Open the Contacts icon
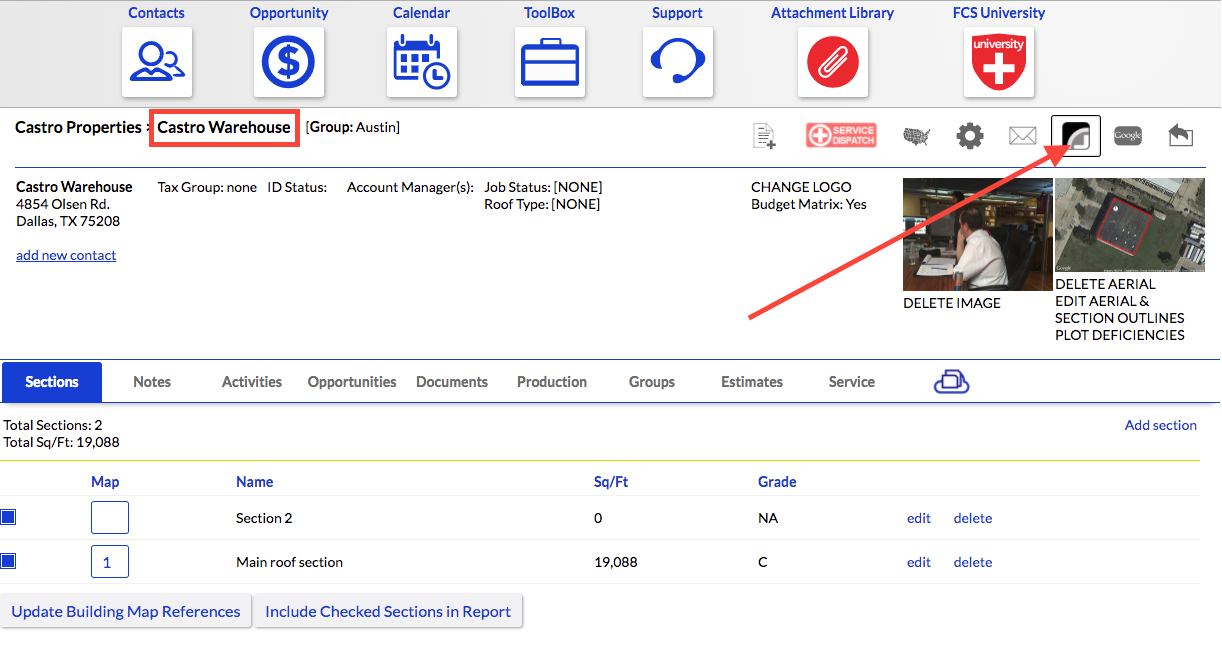 tap(157, 62)
